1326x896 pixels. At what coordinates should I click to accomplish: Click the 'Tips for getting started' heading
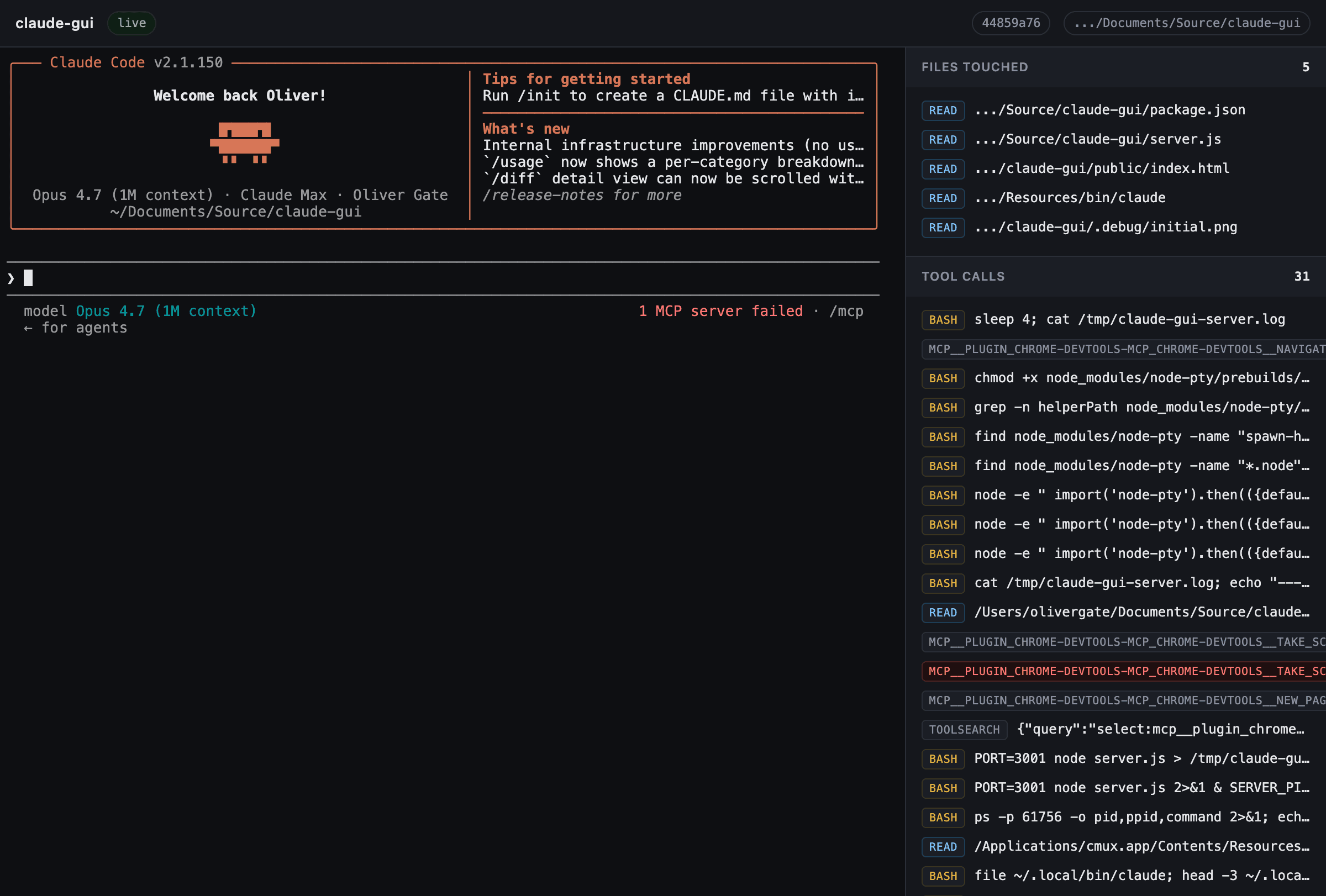coord(587,78)
